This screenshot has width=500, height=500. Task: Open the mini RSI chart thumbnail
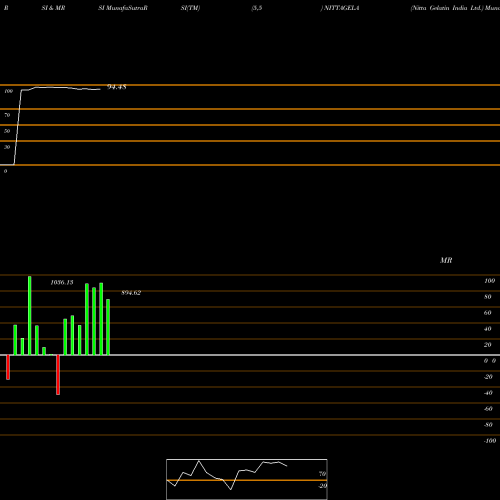coord(247,479)
